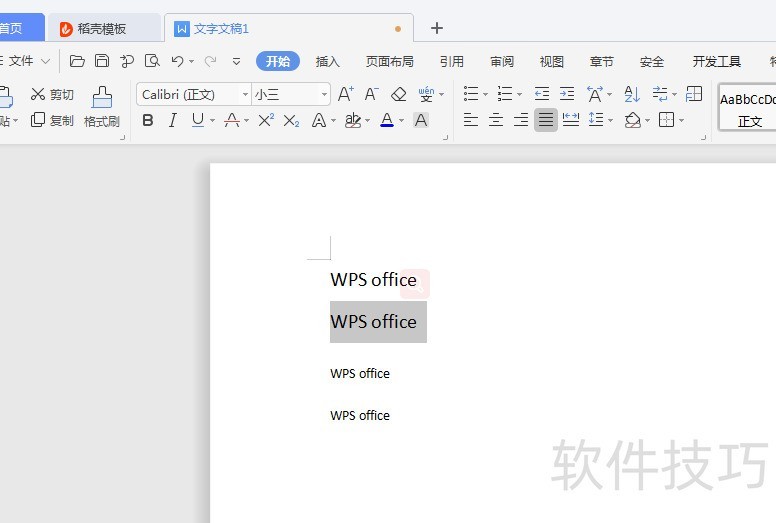Click the show/hide formatting marks icon
Viewport: 776px width, 523px height.
660,94
